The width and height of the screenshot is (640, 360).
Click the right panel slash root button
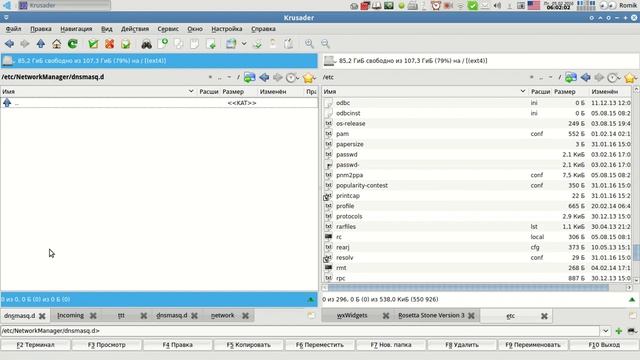click(560, 77)
